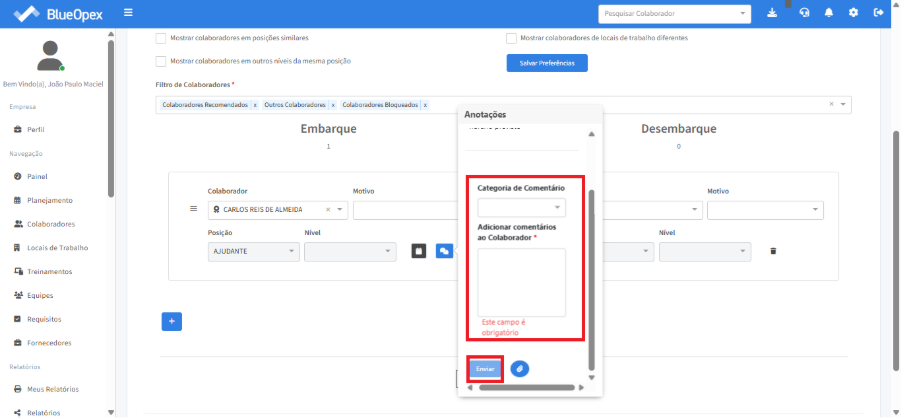
Task: Click 'Este campo é obrigatório' message
Action: tap(504, 327)
